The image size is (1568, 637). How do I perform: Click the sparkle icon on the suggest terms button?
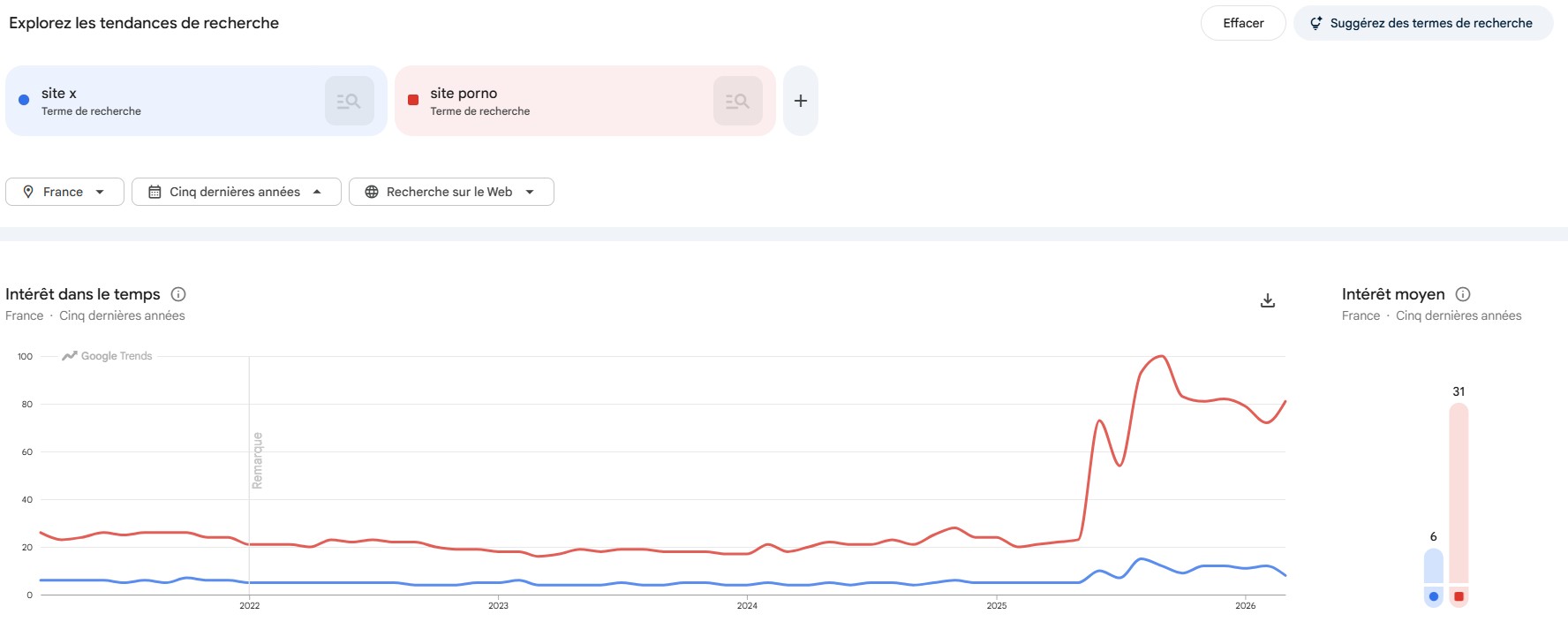[1315, 23]
